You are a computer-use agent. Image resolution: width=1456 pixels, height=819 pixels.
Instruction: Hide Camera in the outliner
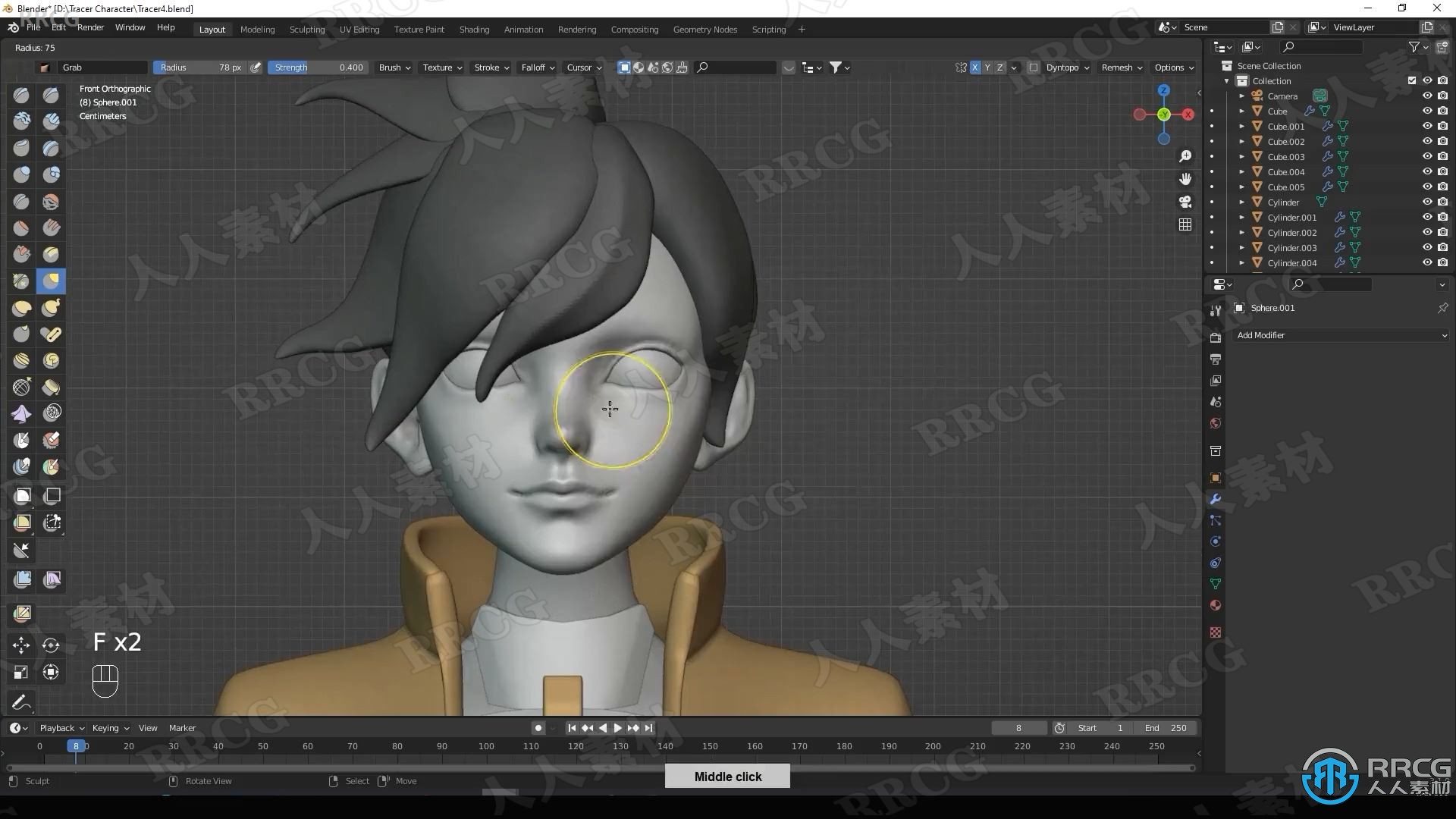point(1427,96)
